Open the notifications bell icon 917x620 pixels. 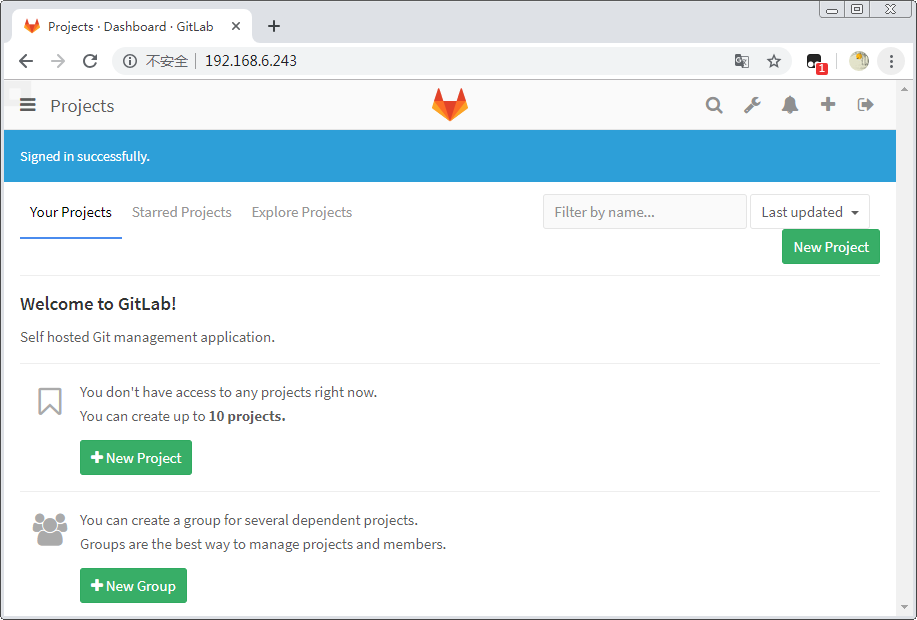point(790,105)
